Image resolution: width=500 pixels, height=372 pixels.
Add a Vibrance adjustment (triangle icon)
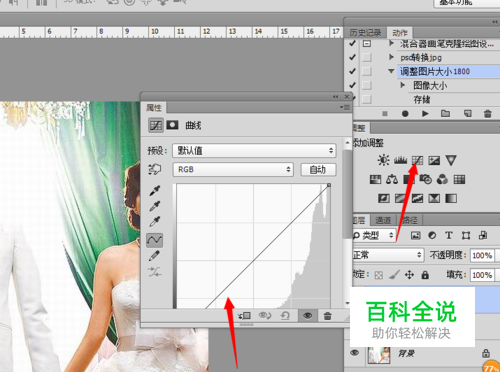coord(451,160)
